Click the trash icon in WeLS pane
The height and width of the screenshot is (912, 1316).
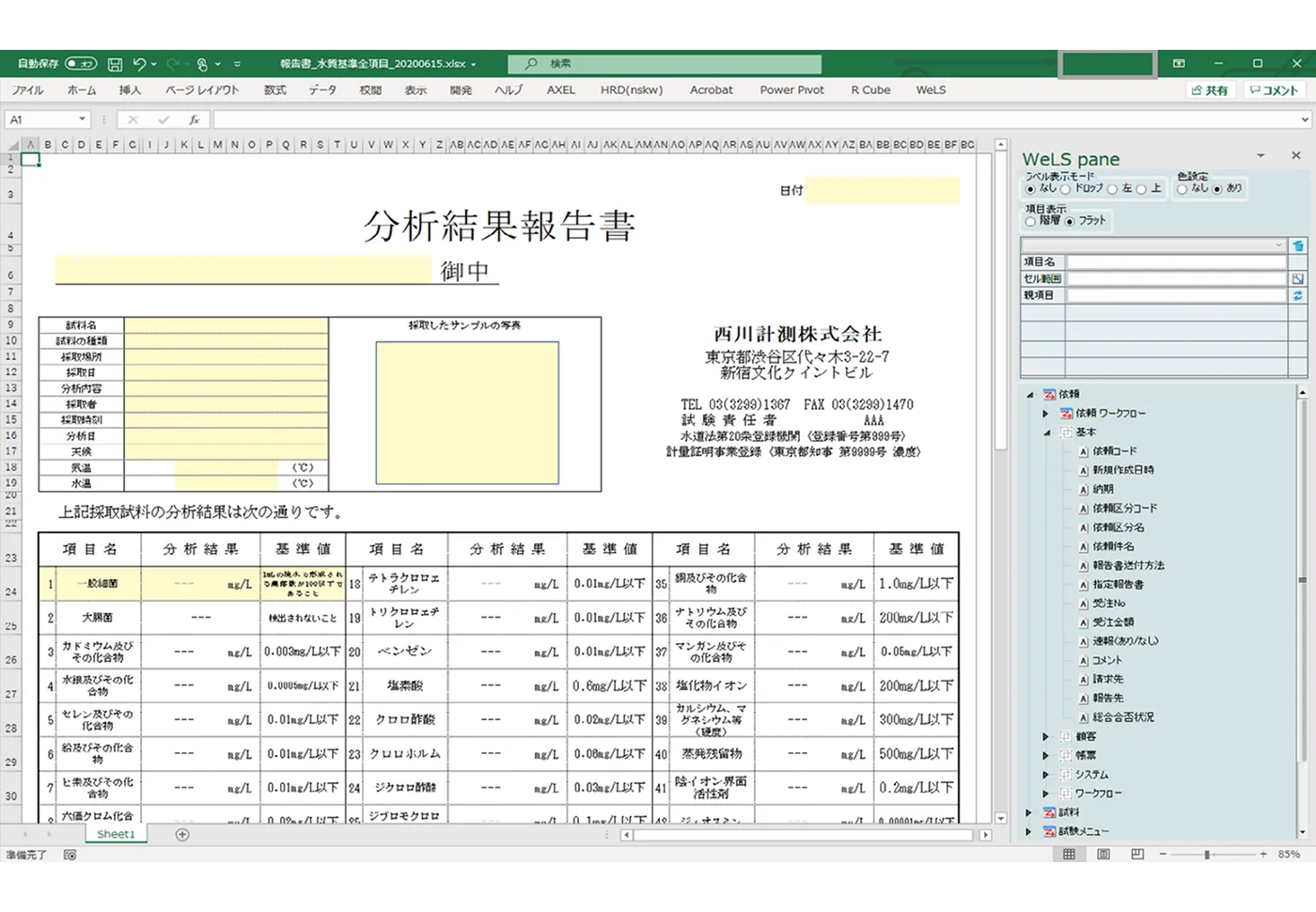point(1297,245)
